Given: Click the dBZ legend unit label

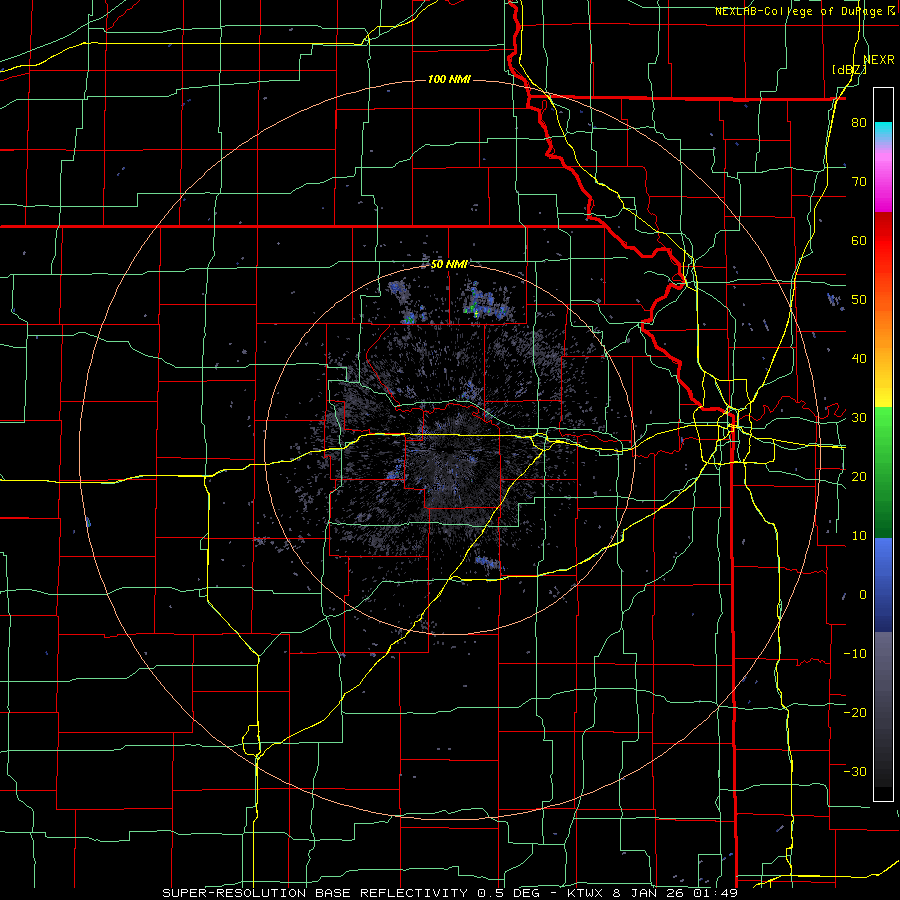Looking at the screenshot, I should coord(849,70).
